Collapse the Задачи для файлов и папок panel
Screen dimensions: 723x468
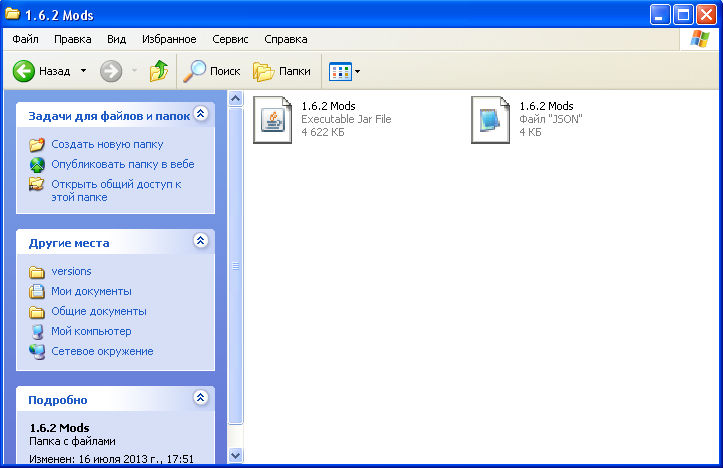201,114
